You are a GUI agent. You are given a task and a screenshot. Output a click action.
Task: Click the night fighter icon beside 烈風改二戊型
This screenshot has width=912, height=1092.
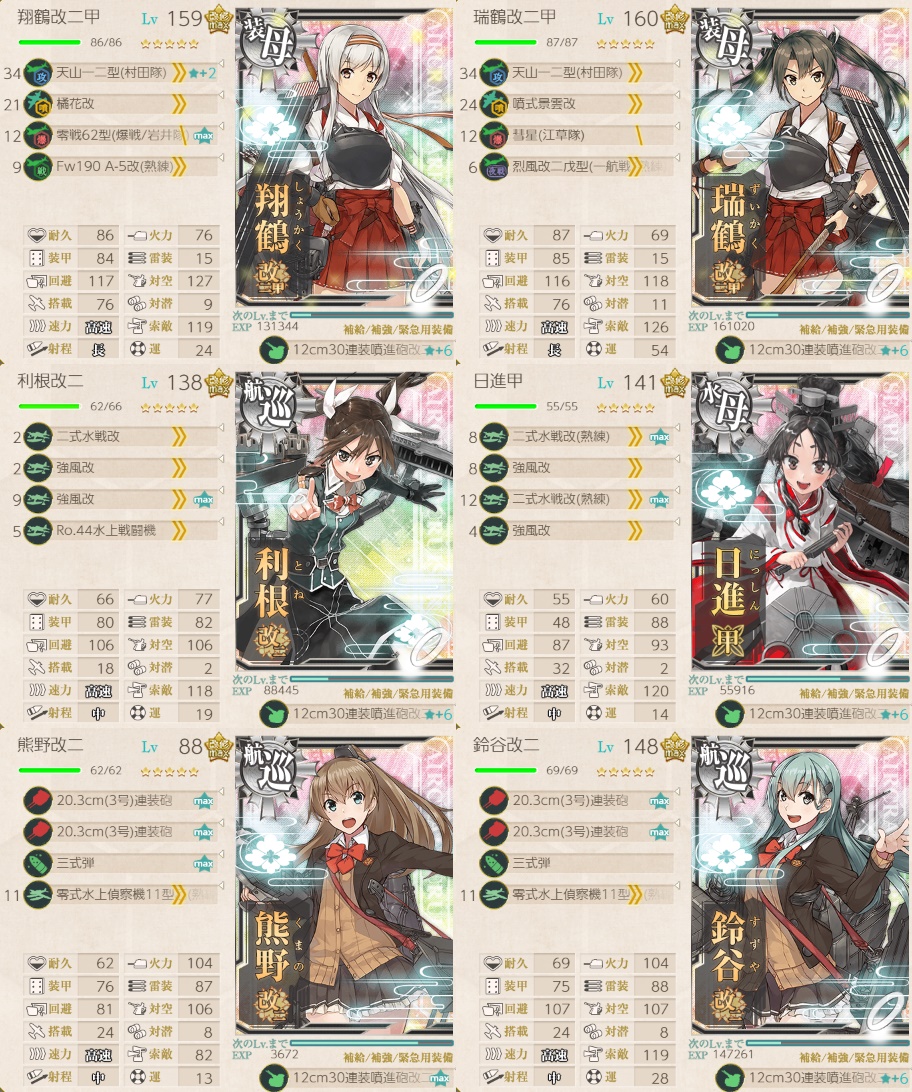tap(494, 167)
